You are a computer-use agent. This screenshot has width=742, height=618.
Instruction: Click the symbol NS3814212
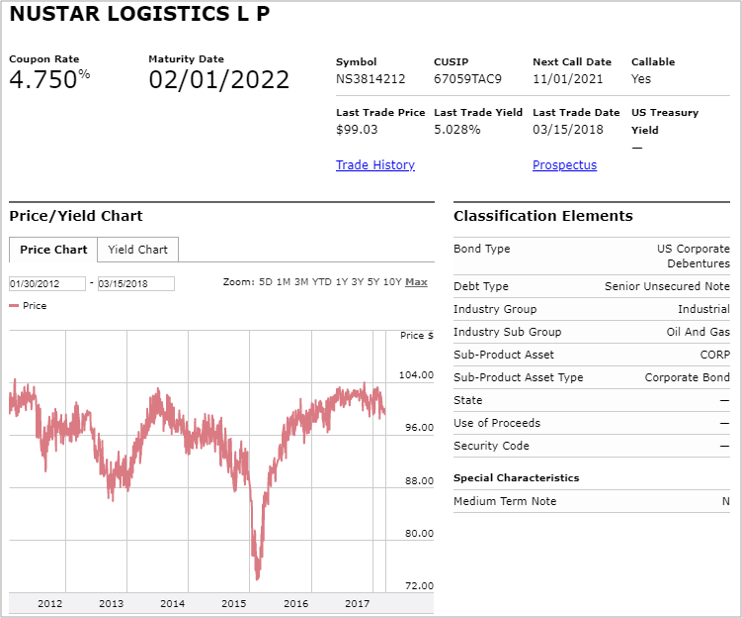[371, 79]
